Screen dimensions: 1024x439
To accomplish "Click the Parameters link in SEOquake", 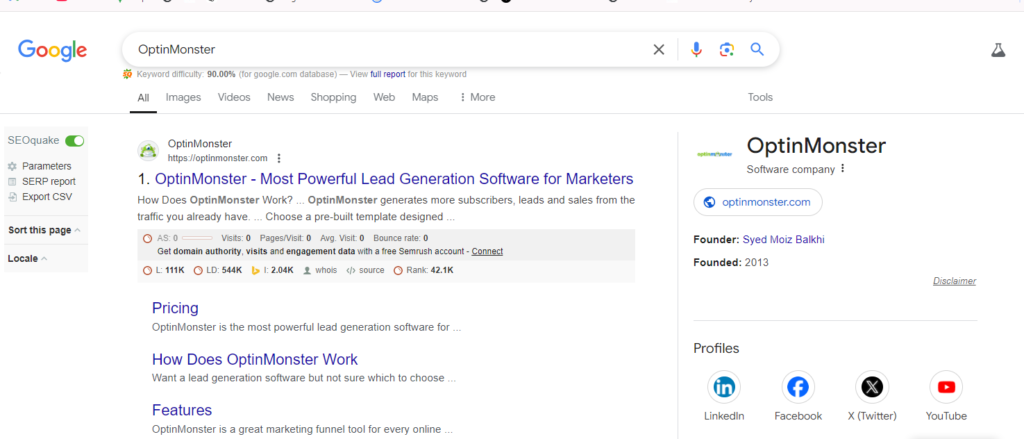I will pyautogui.click(x=46, y=167).
